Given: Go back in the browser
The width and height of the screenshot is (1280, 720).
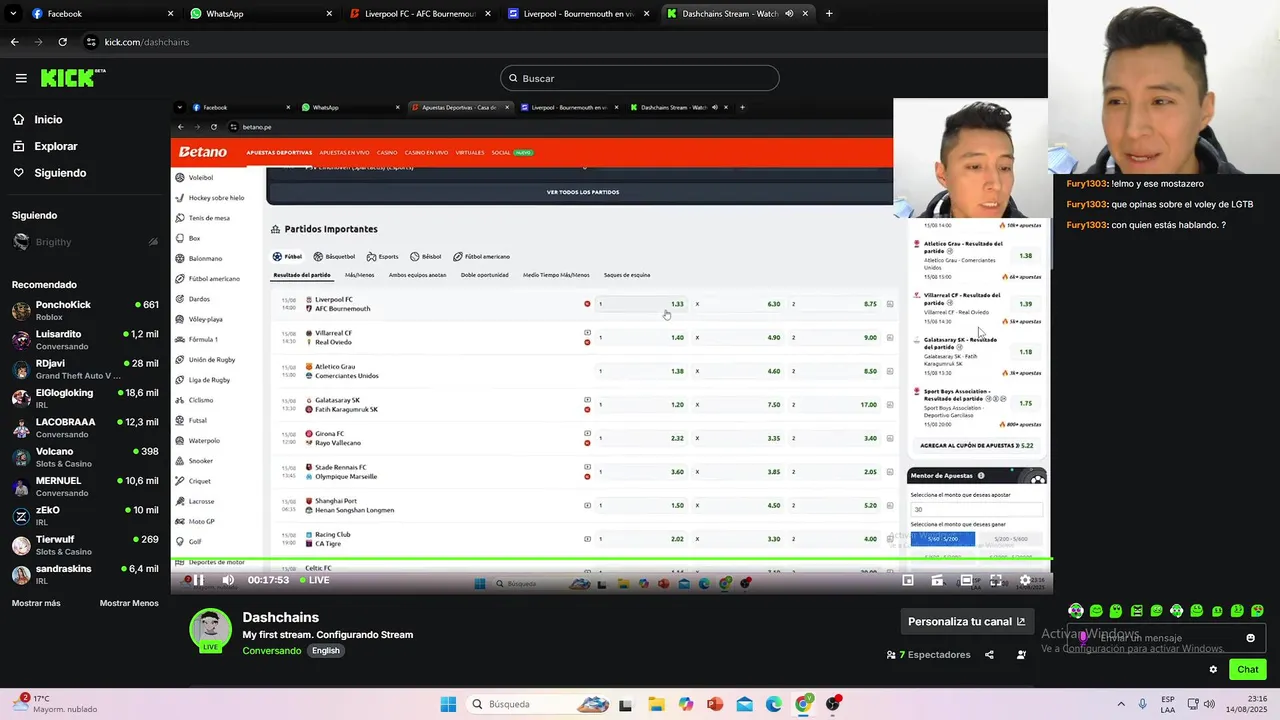Looking at the screenshot, I should point(14,42).
